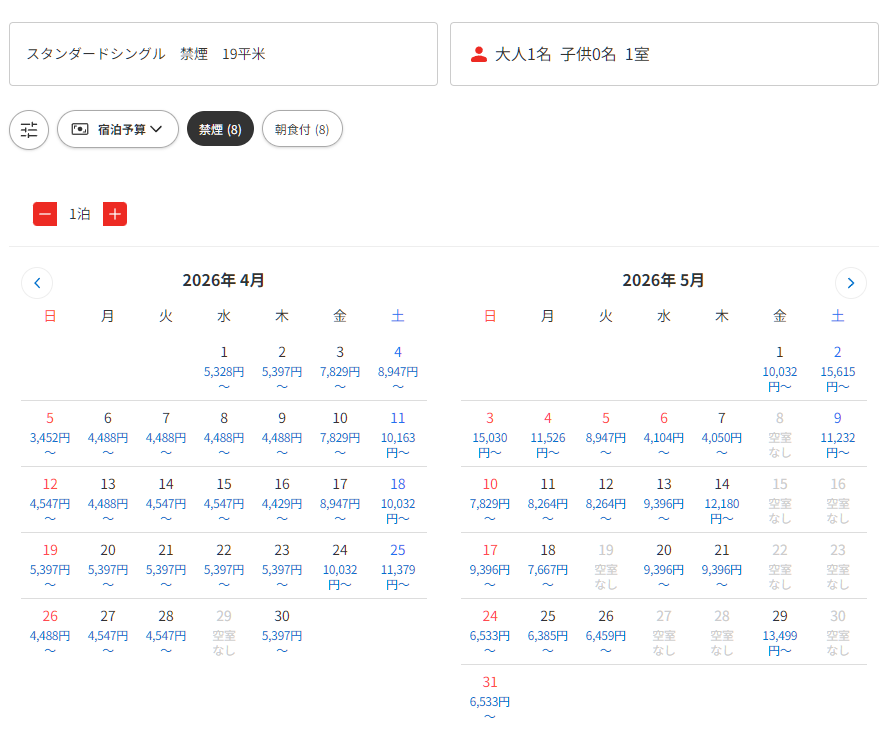Open the 大人1名 子供0名 1室 guest selector
Screen dimensions: 891x736
(664, 54)
